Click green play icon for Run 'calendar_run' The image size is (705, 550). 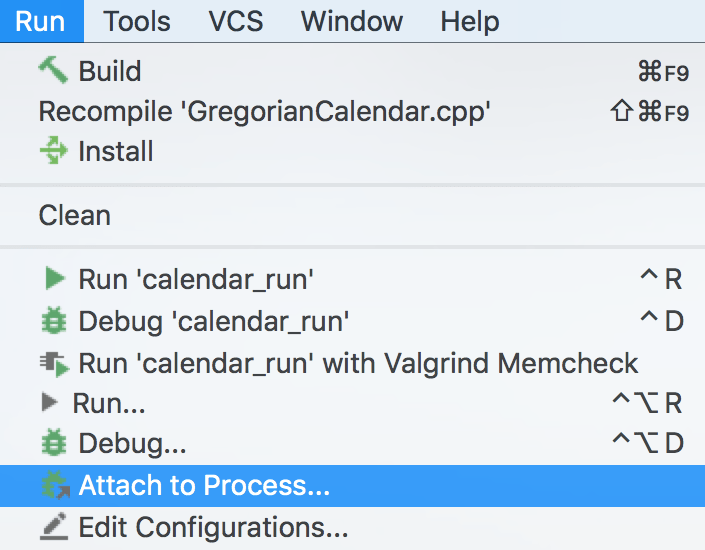click(55, 278)
